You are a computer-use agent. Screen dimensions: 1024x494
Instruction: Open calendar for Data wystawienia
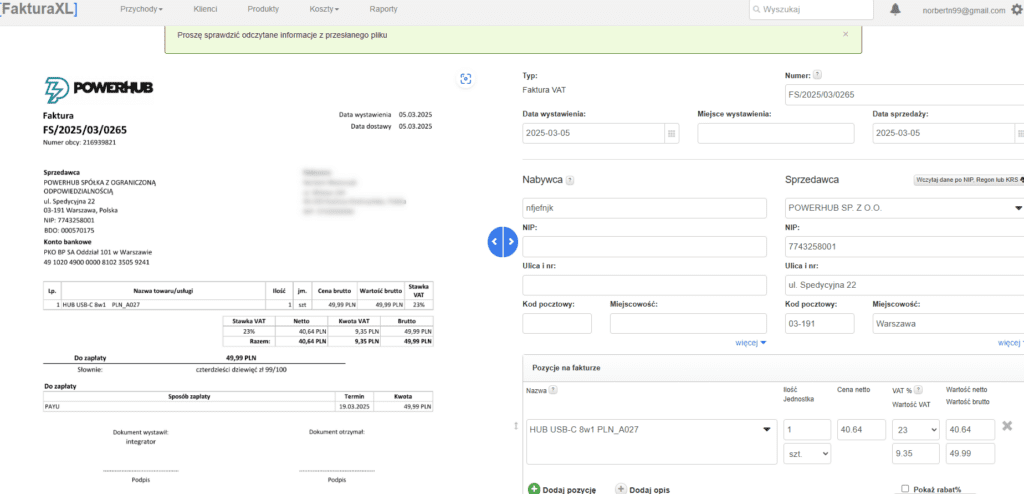tap(670, 134)
